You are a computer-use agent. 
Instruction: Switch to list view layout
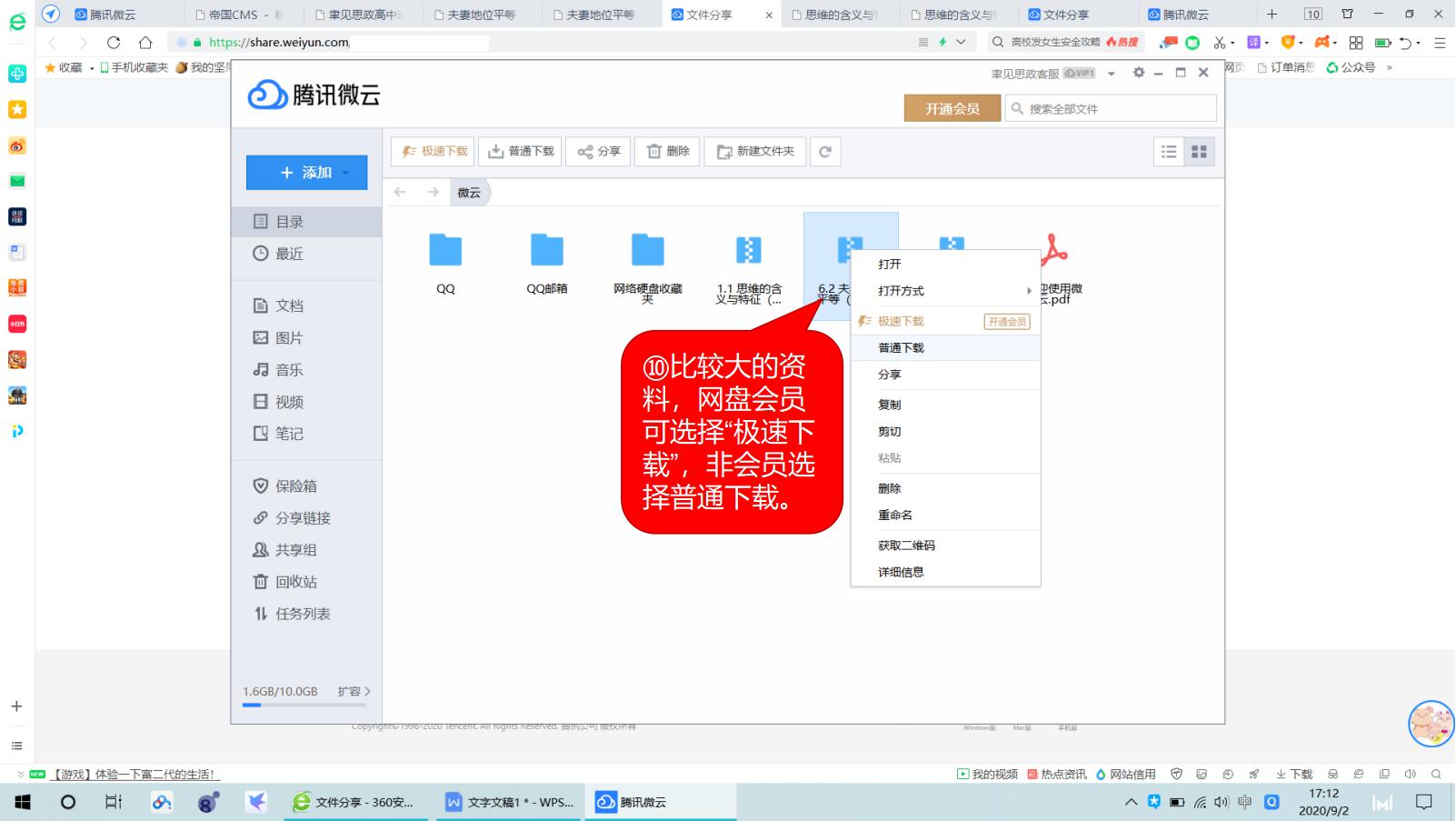pos(1169,152)
